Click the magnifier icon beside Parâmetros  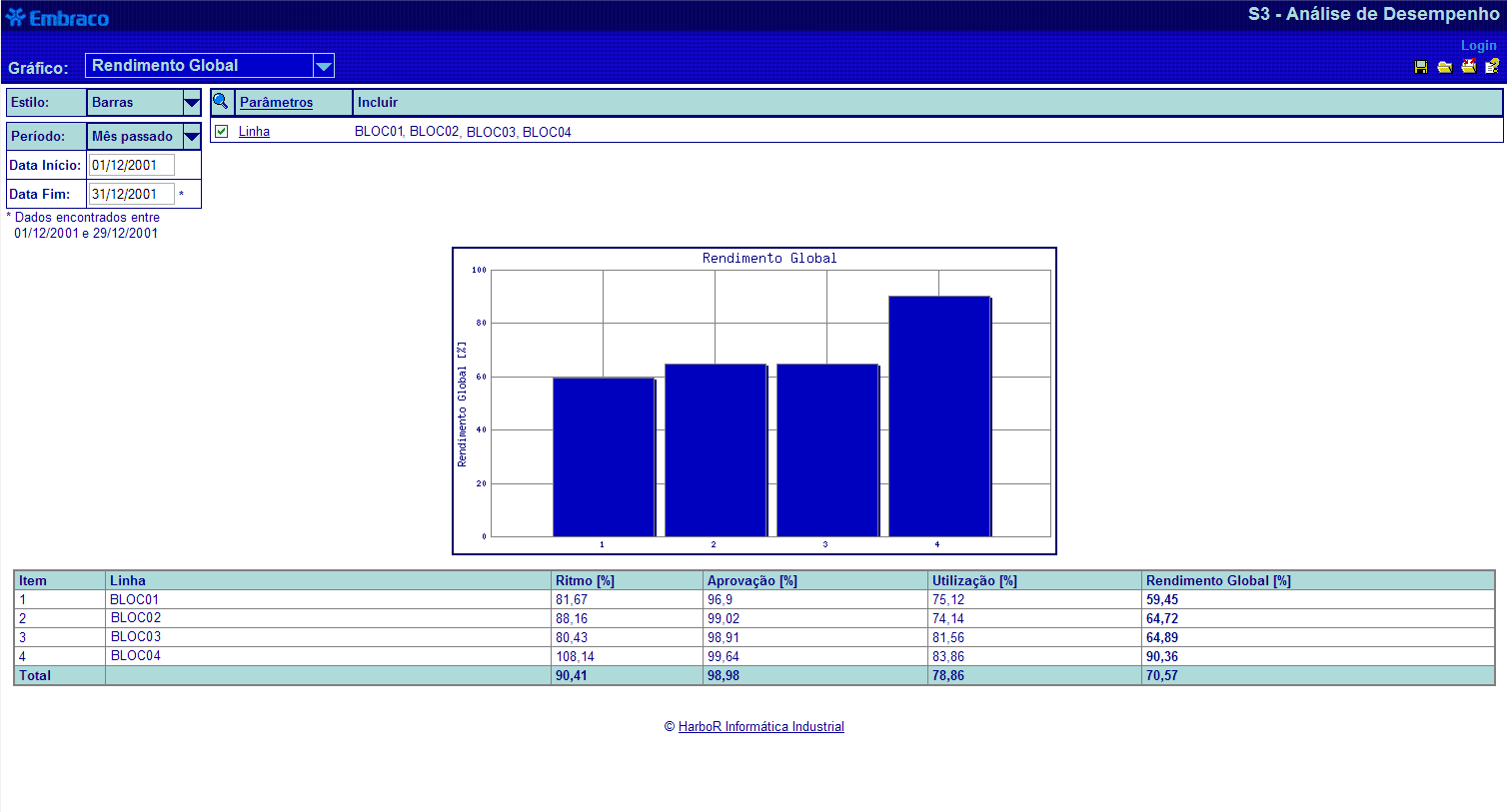pyautogui.click(x=221, y=101)
